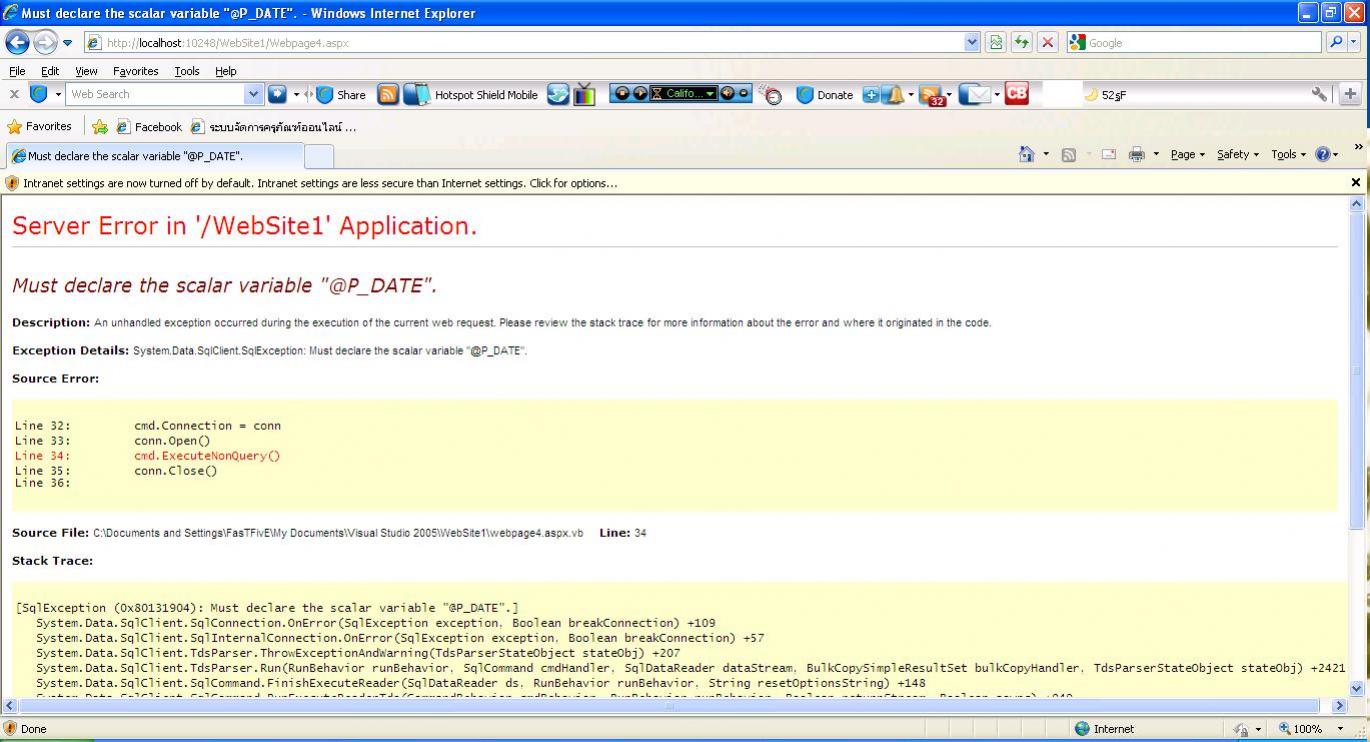The image size is (1370, 742).
Task: Click the Read Mail icon in command bar
Action: tap(1108, 155)
